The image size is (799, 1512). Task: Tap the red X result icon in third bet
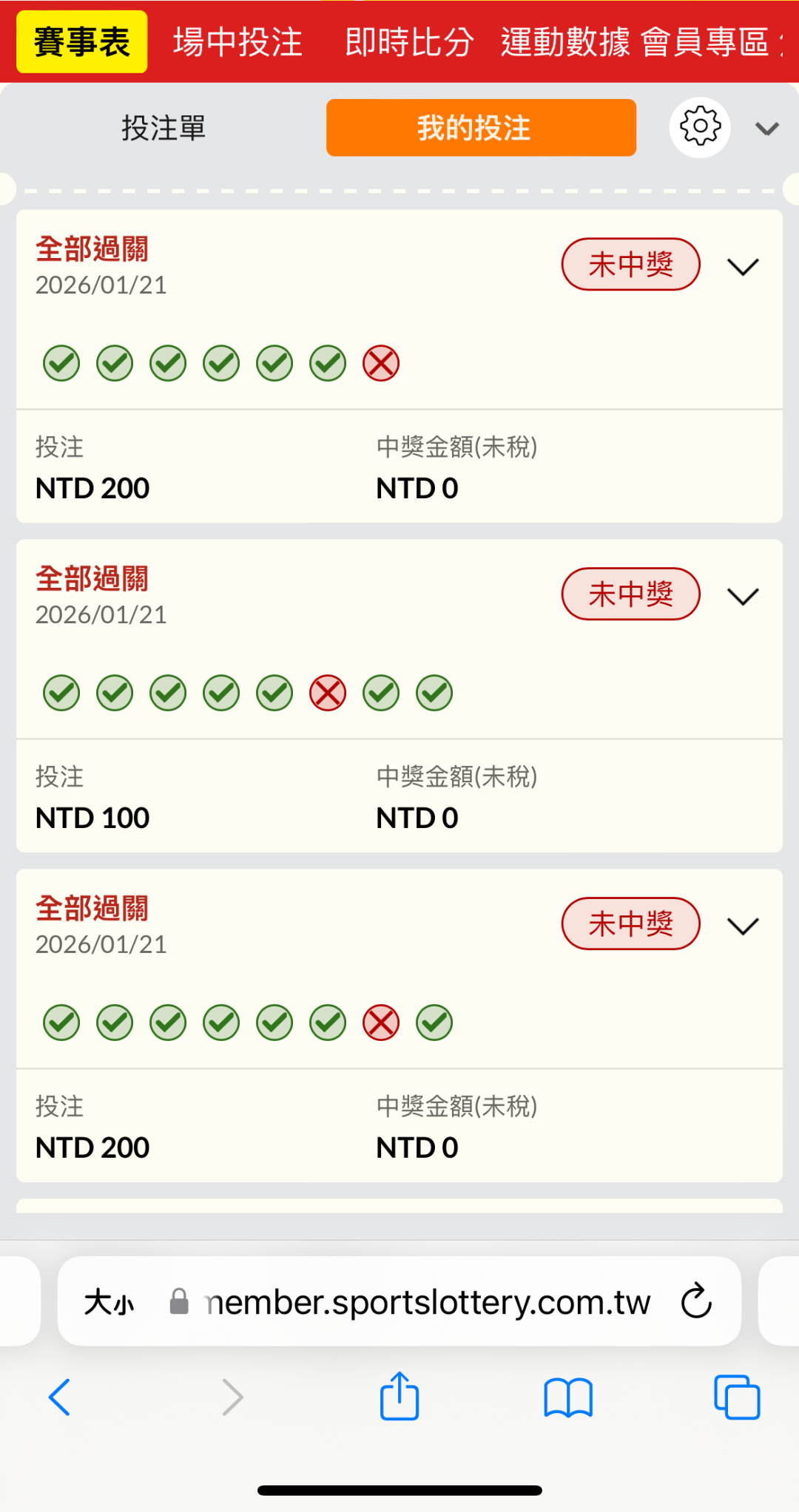click(x=381, y=1023)
